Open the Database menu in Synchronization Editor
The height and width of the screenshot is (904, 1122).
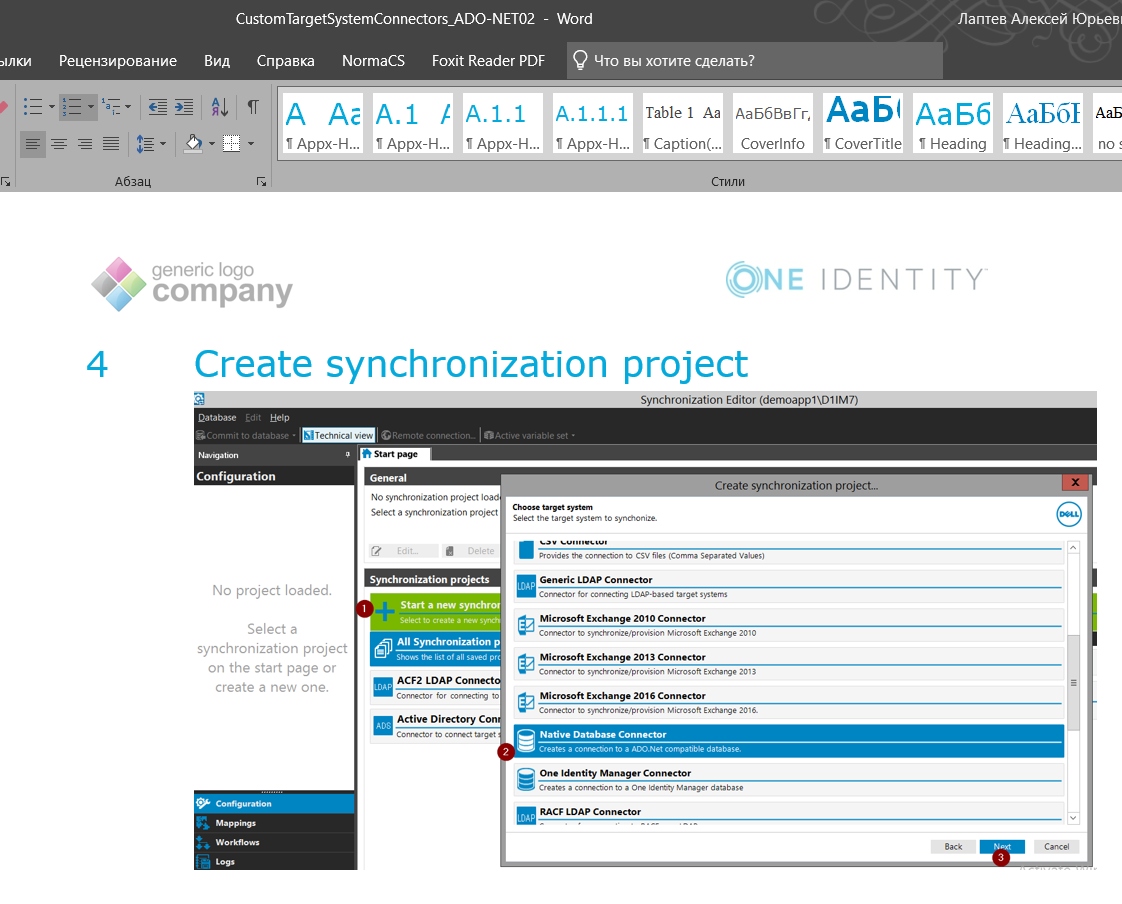tap(217, 417)
